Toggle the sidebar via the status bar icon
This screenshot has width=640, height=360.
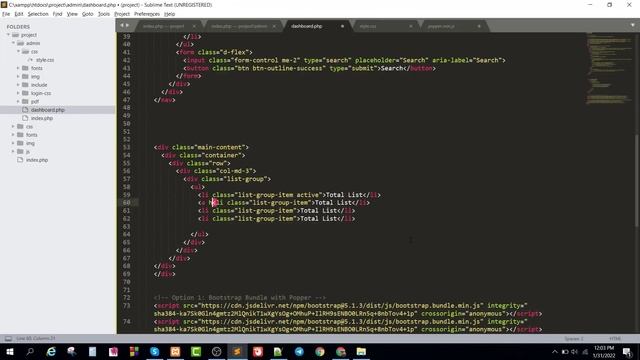point(8,338)
